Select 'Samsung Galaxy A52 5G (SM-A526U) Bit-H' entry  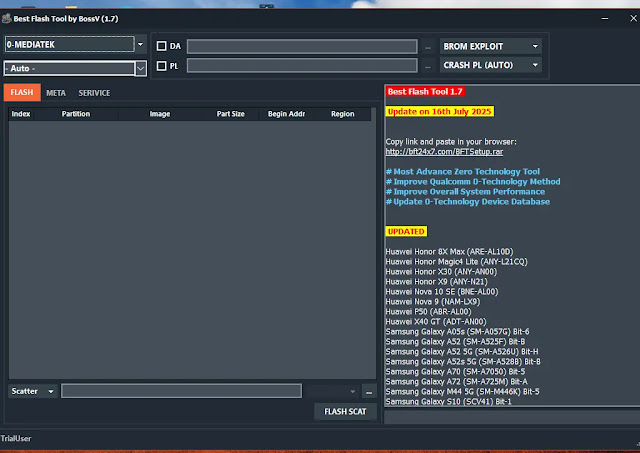462,352
